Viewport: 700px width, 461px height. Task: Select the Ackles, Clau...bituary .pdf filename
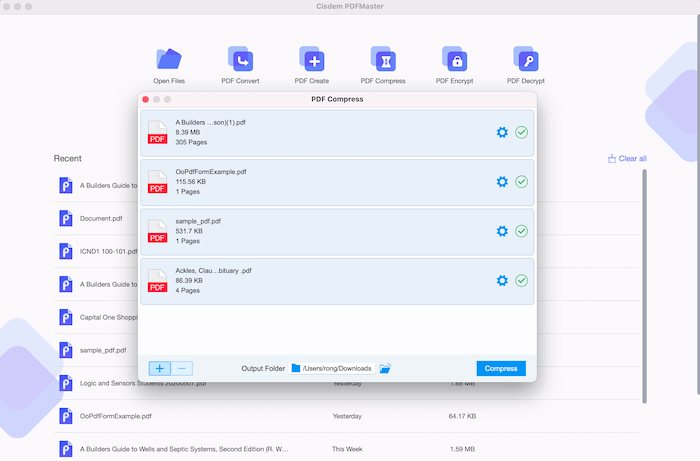213,271
